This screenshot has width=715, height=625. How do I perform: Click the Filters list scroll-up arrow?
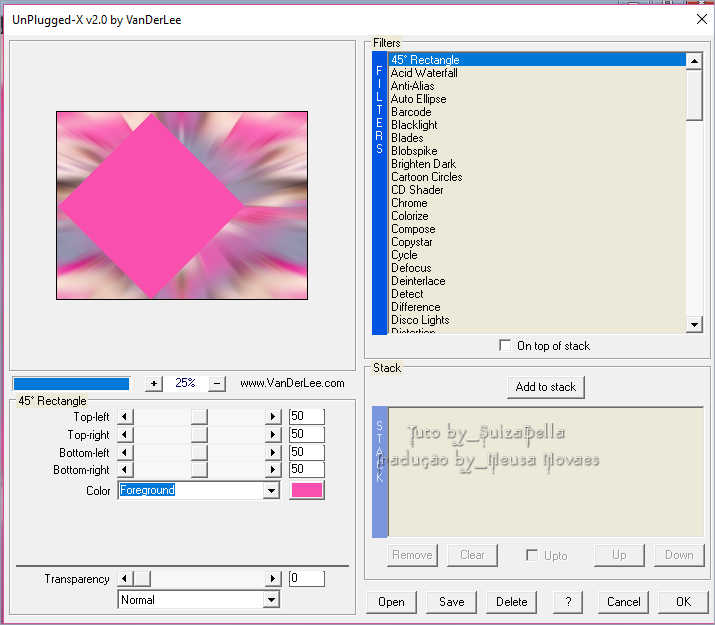pyautogui.click(x=694, y=61)
